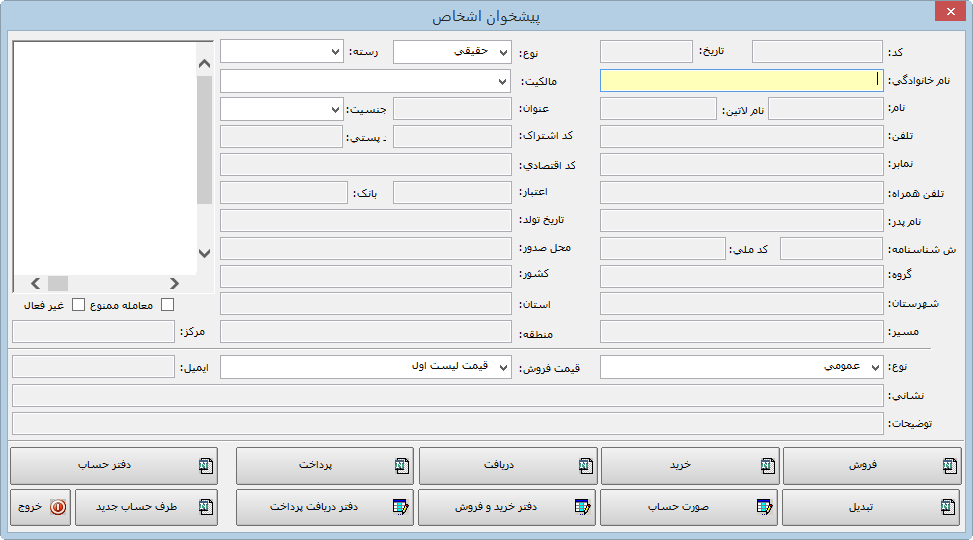973x540 pixels.
Task: Click the table icon on دفتر خرید و فروش
Action: point(583,507)
